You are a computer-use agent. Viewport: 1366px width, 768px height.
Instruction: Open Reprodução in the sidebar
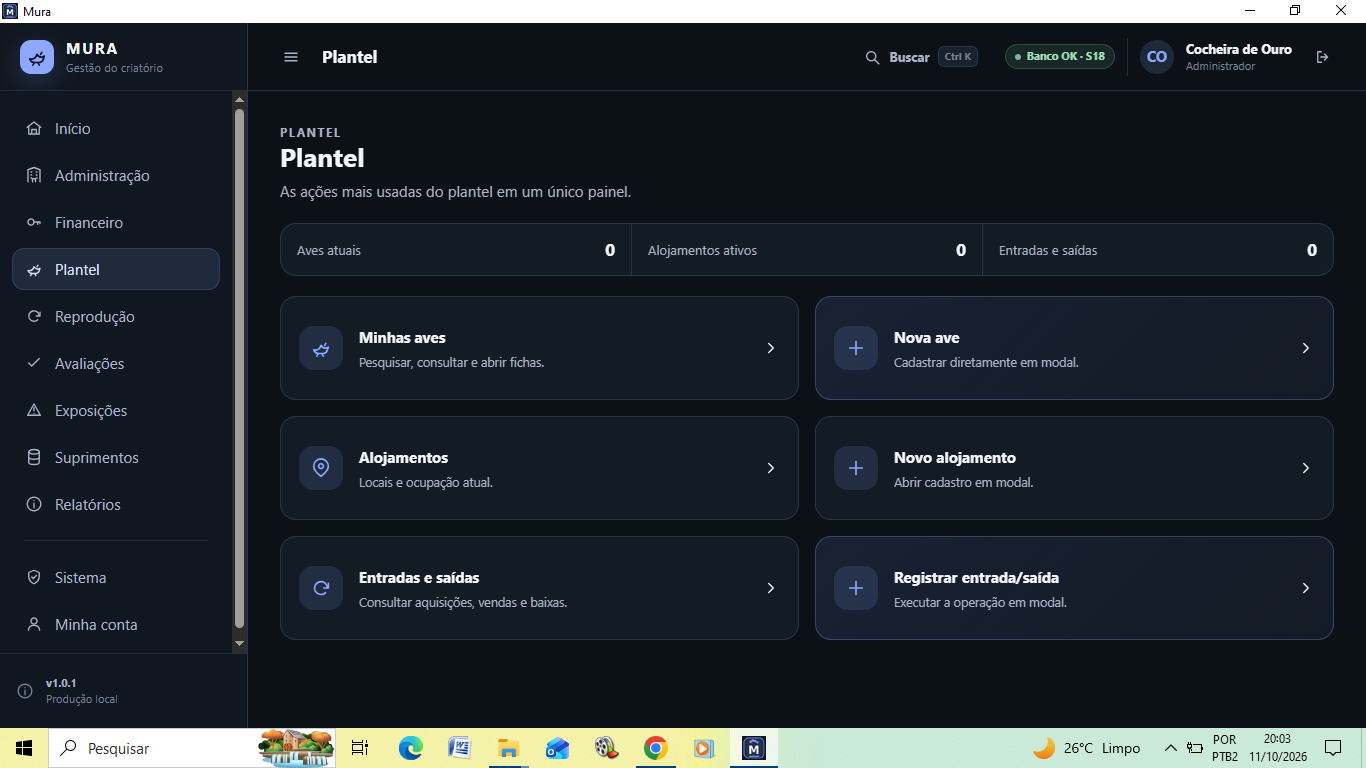pos(116,317)
